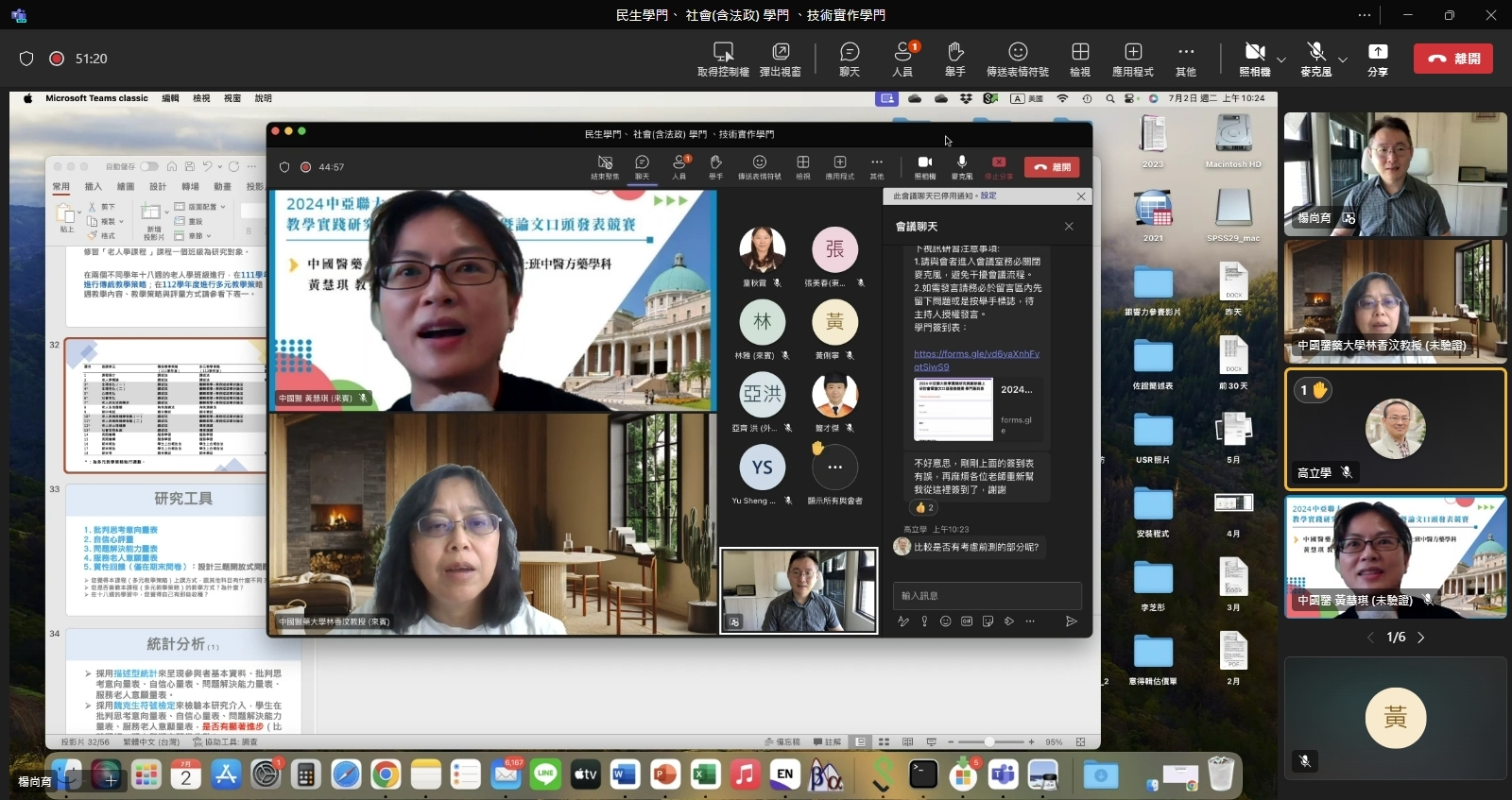
Task: Open the 檢視 menu in macOS menu bar
Action: (201, 98)
